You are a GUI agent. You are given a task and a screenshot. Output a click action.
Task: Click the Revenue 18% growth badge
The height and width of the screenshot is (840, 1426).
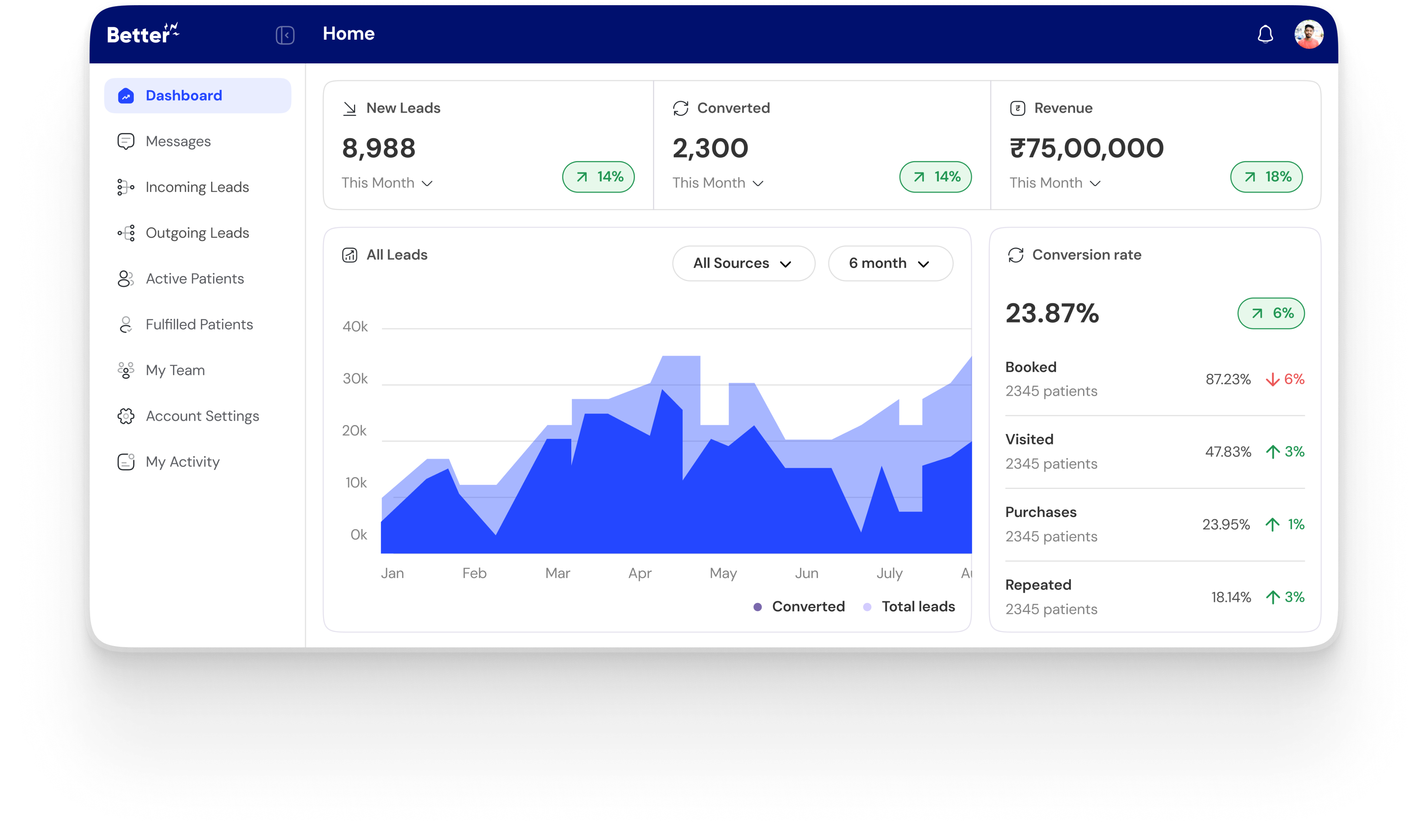pyautogui.click(x=1266, y=177)
